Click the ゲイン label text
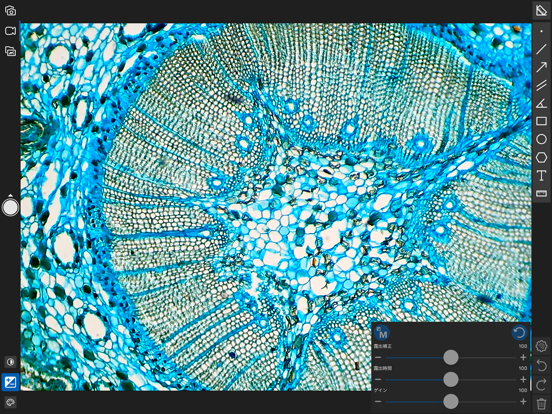 coord(380,390)
